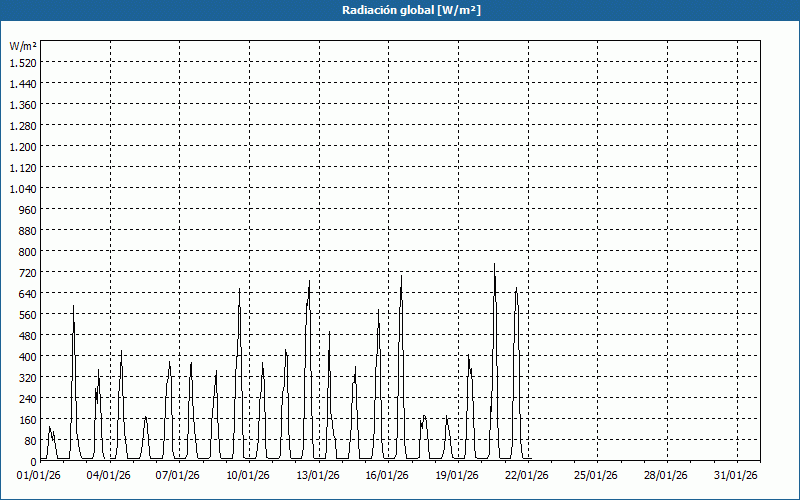The image size is (800, 500).
Task: Pick the 10/01/26 date on the axis
Action: (x=249, y=475)
